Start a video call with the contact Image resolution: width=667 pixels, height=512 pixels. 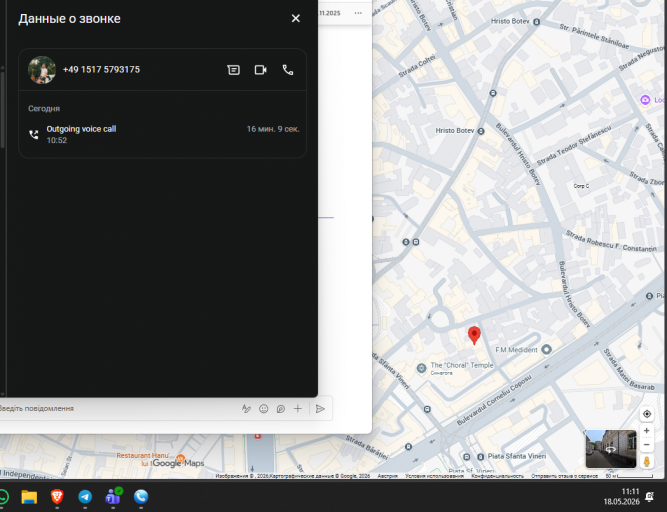coord(260,70)
